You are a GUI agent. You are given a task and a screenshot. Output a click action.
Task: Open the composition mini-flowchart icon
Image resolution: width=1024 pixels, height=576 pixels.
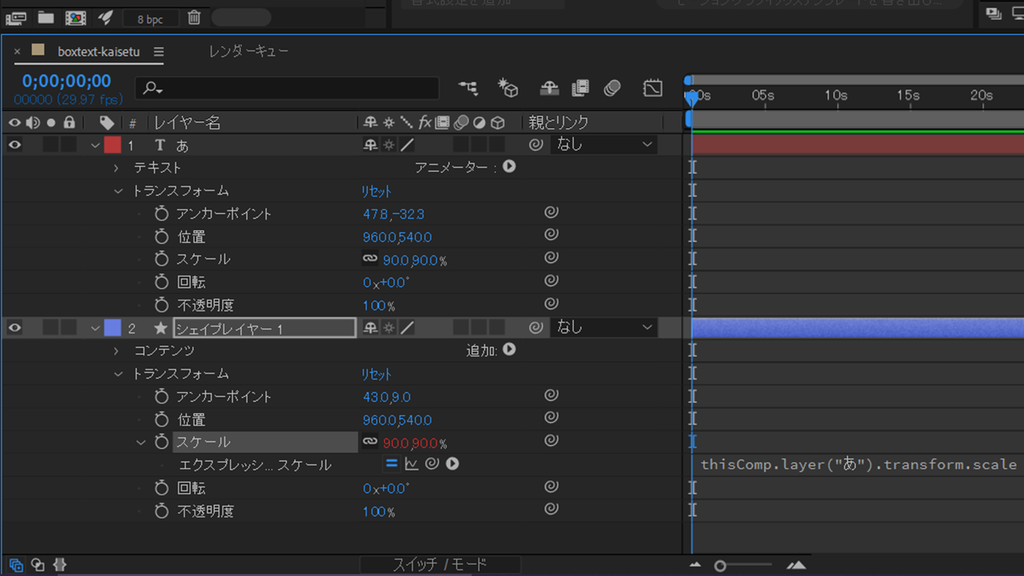[468, 88]
